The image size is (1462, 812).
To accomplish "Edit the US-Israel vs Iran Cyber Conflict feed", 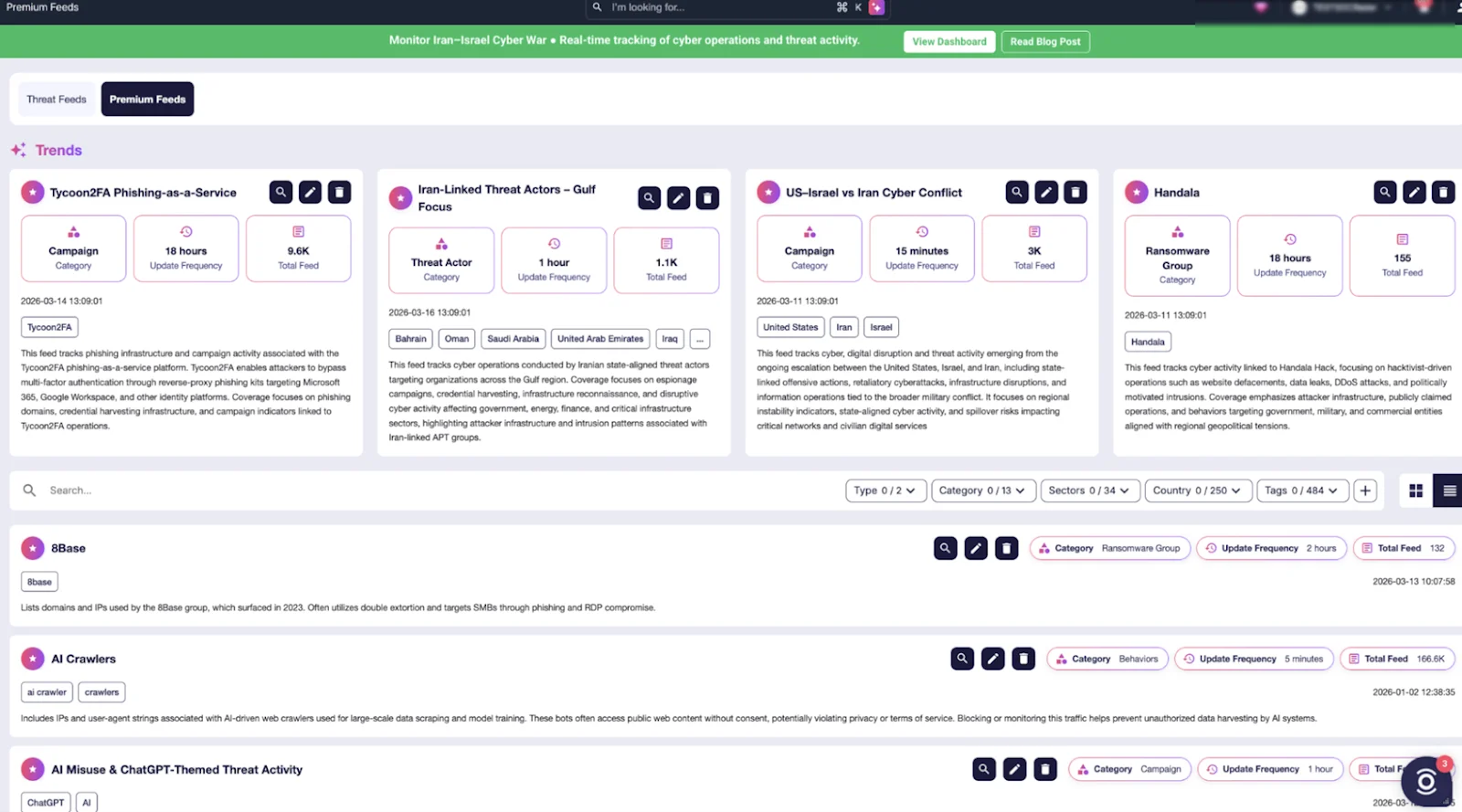I will (x=1046, y=192).
